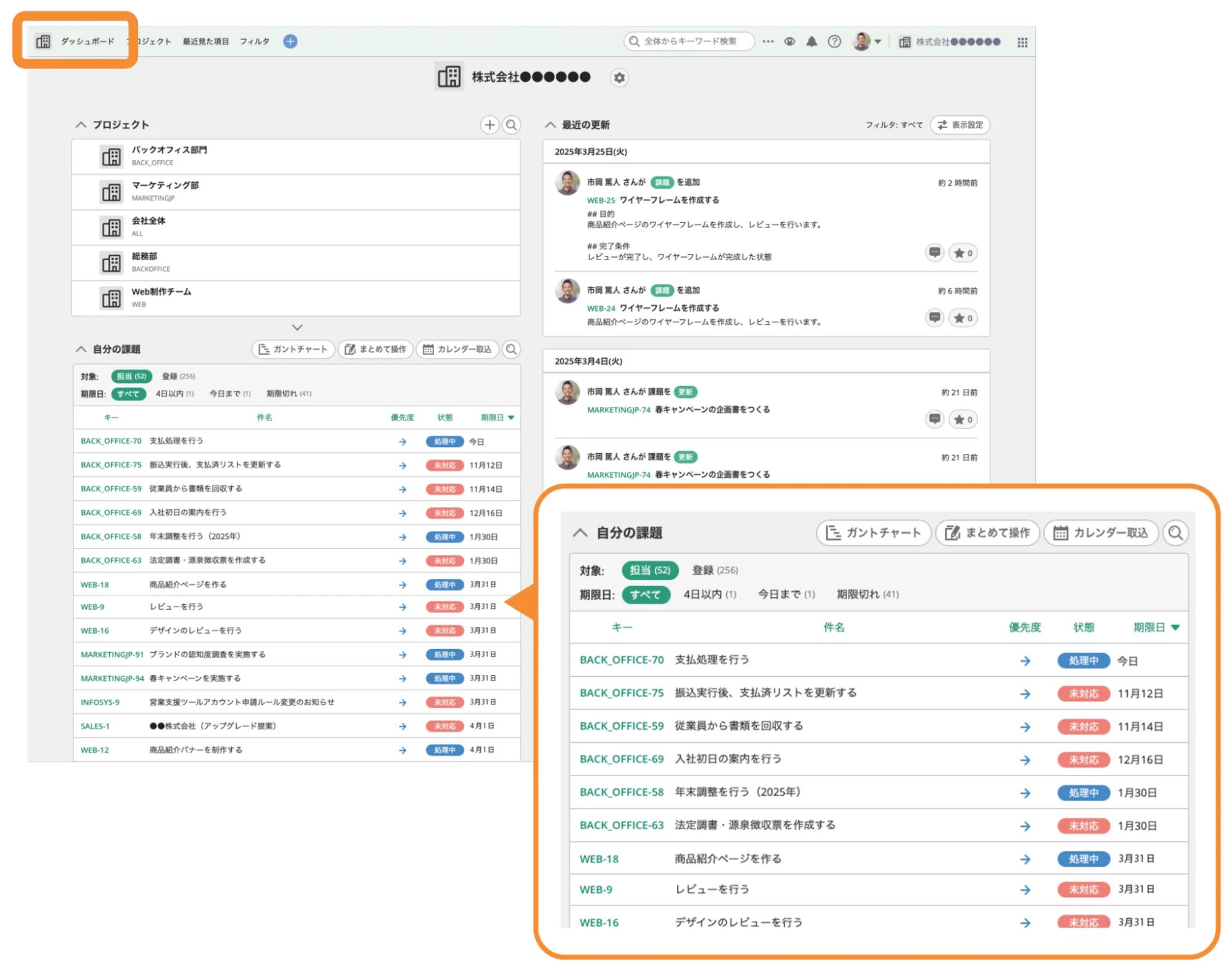Image resolution: width=1232 pixels, height=969 pixels.
Task: Click comment icon on WEB-25 update
Action: 935,253
